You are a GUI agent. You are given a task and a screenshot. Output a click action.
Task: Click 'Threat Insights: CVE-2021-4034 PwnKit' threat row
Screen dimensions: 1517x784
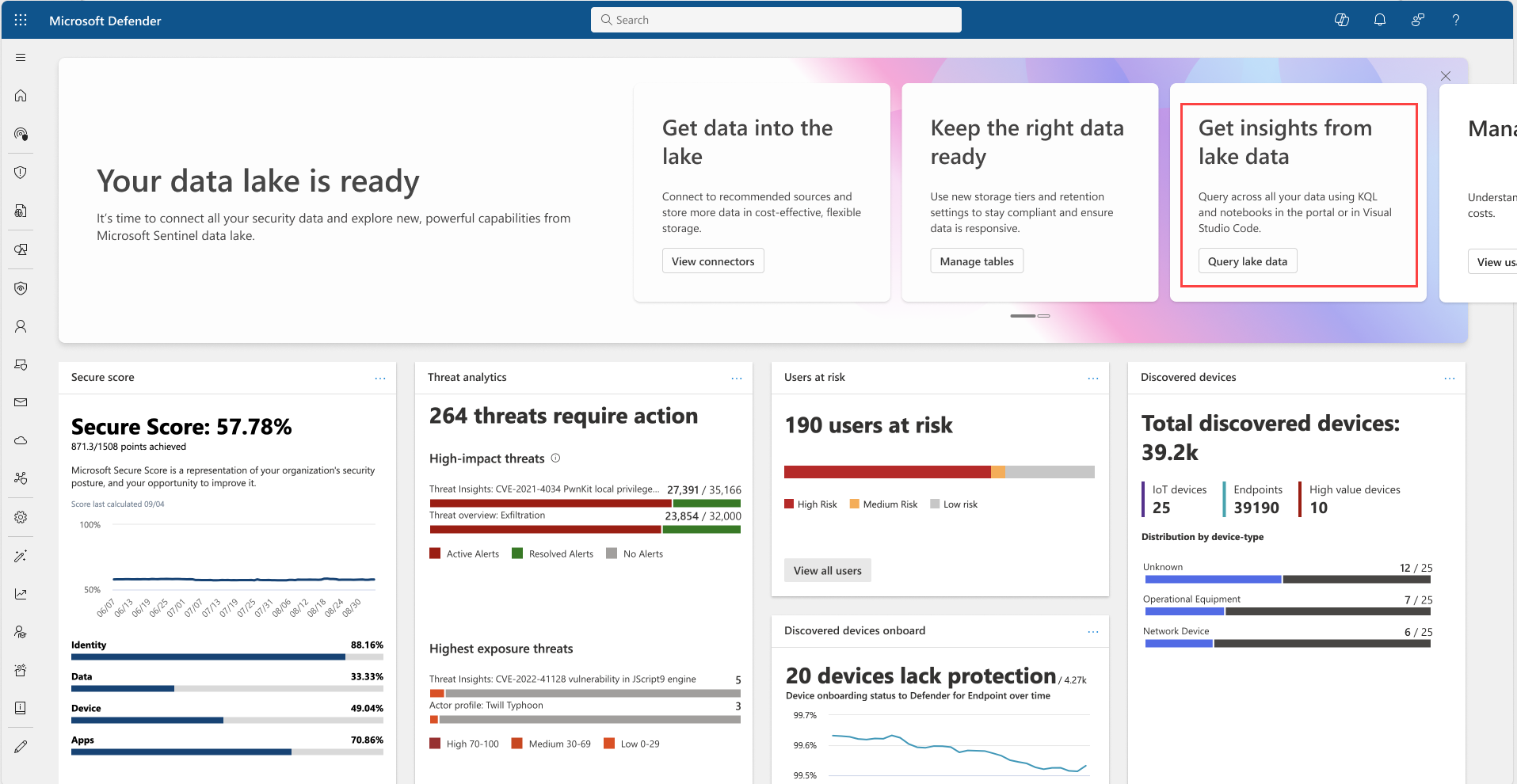click(585, 495)
